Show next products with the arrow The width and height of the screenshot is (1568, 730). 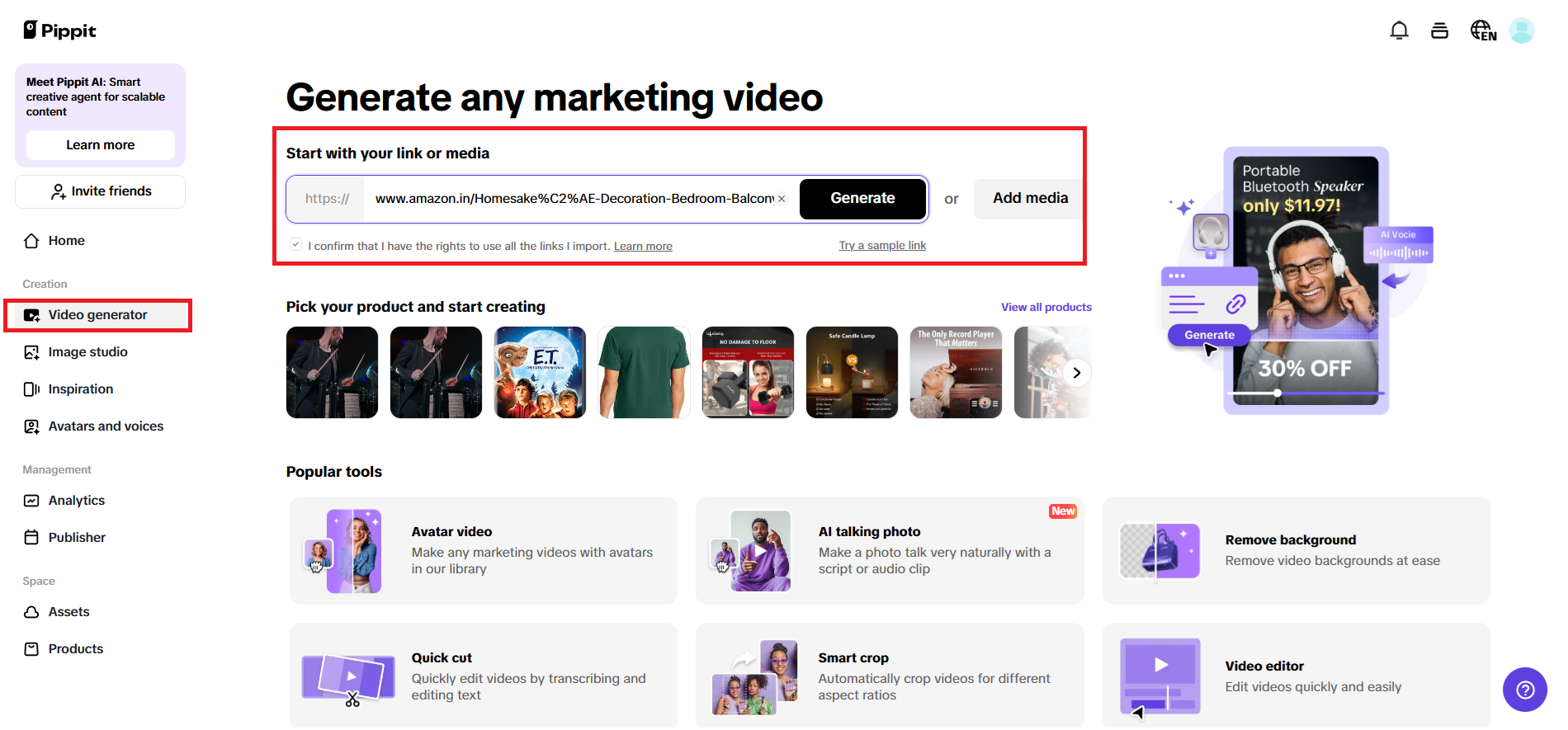click(1076, 373)
